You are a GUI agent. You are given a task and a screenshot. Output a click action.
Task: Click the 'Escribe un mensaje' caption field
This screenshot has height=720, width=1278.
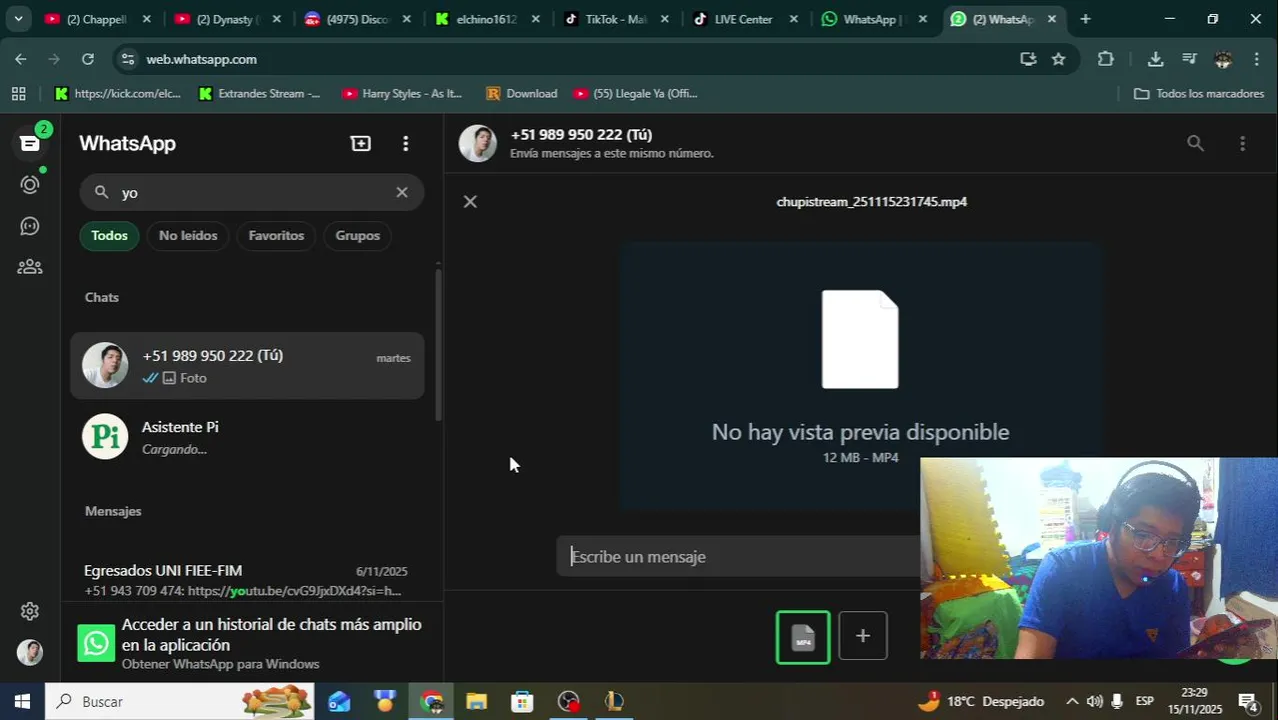tap(738, 556)
